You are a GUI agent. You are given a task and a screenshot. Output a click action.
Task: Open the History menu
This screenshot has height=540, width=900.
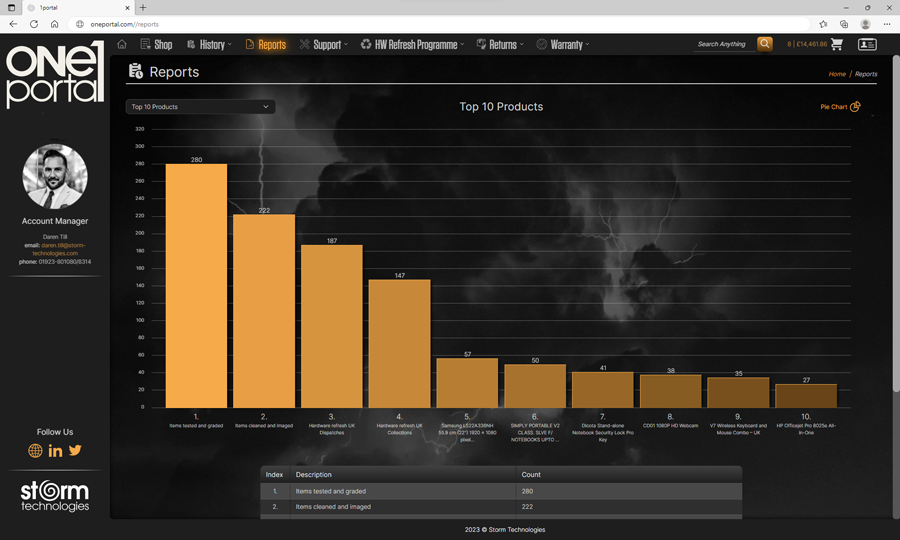point(209,44)
